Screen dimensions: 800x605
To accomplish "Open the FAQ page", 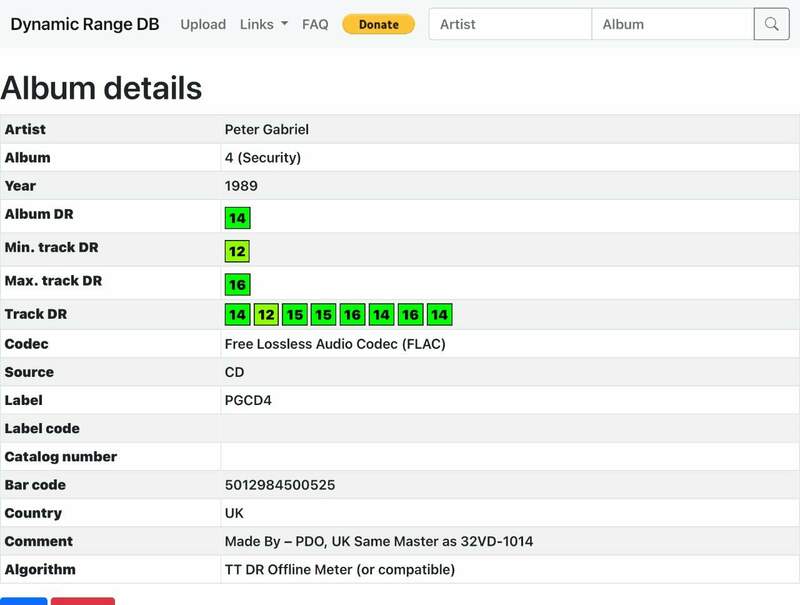I will (x=315, y=24).
